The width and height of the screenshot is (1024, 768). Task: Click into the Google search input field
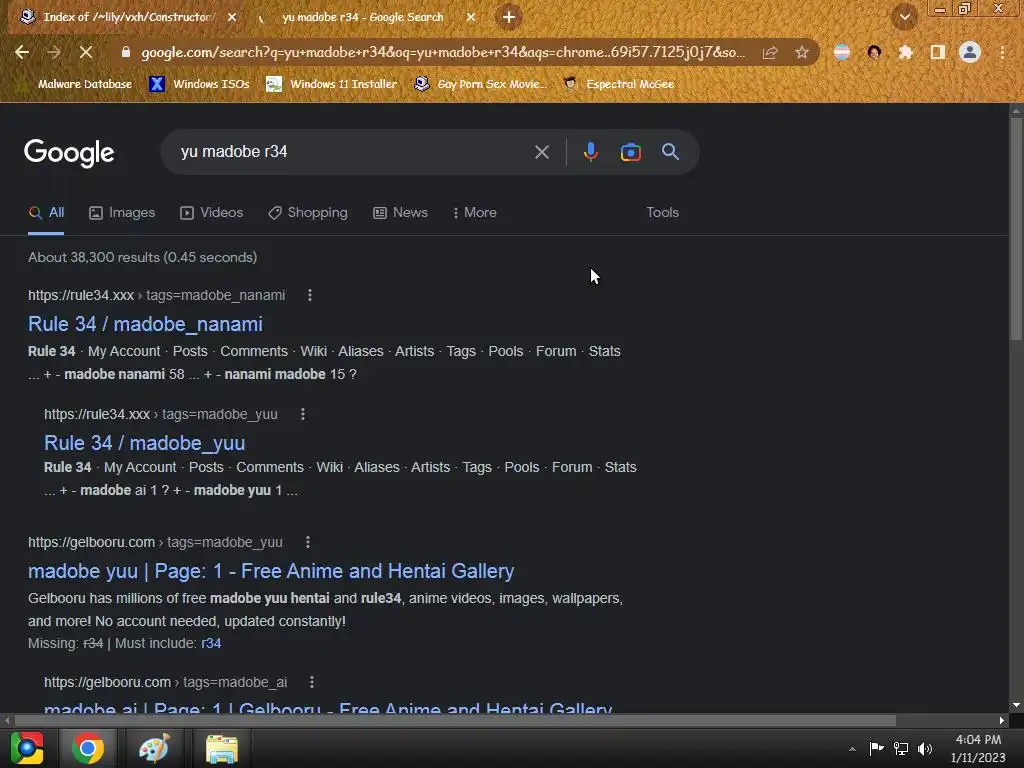coord(353,152)
